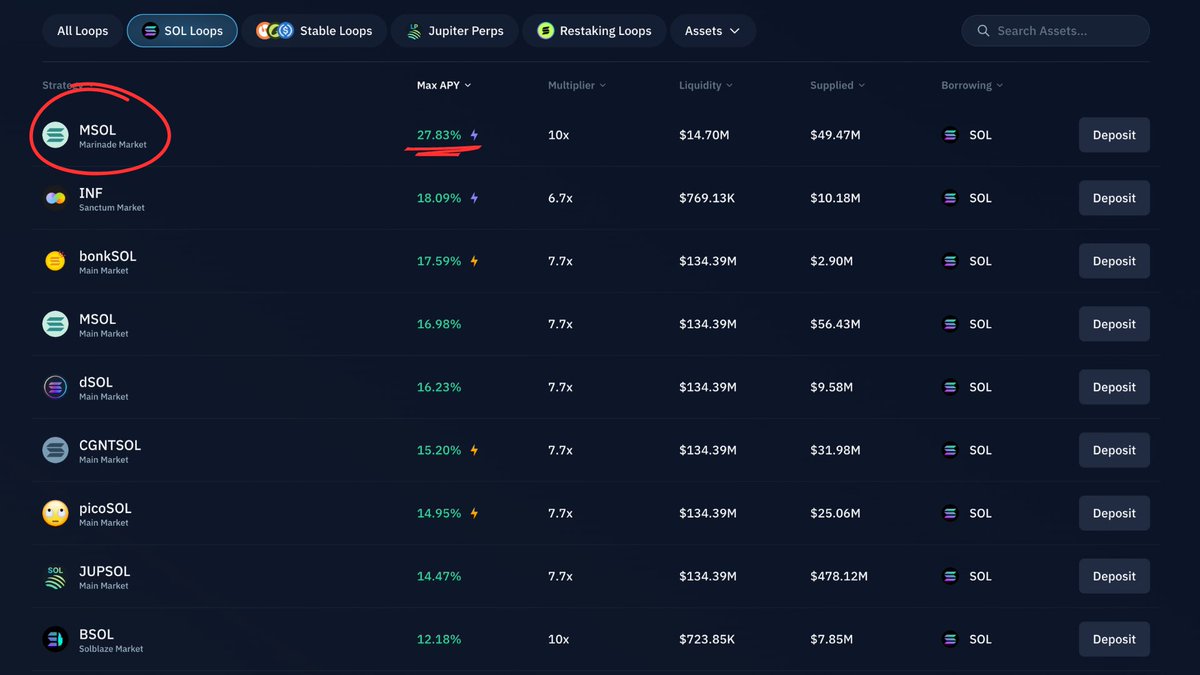Viewport: 1200px width, 675px height.
Task: Sort by the Borrowing column
Action: [x=972, y=85]
